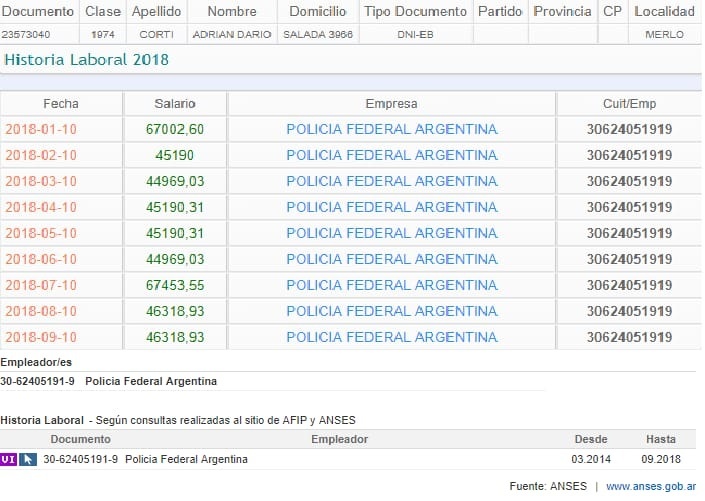Select salary value 67453,55
Screen dimensions: 705x501
tap(175, 285)
